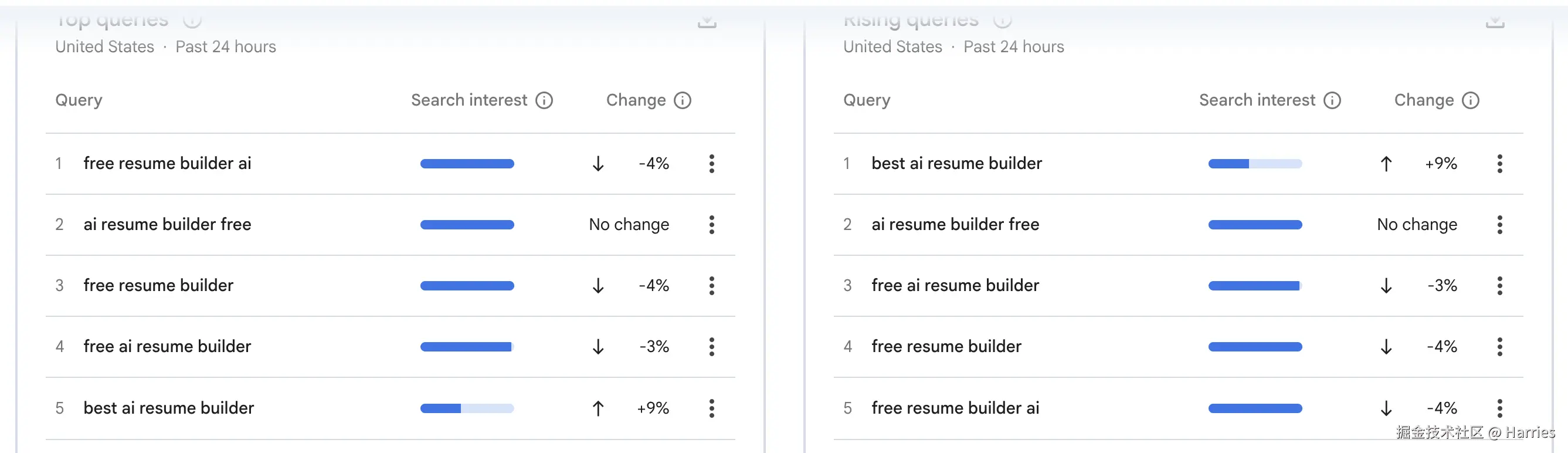Open more options for 'free resume builder ai' in Top queries

(x=711, y=164)
